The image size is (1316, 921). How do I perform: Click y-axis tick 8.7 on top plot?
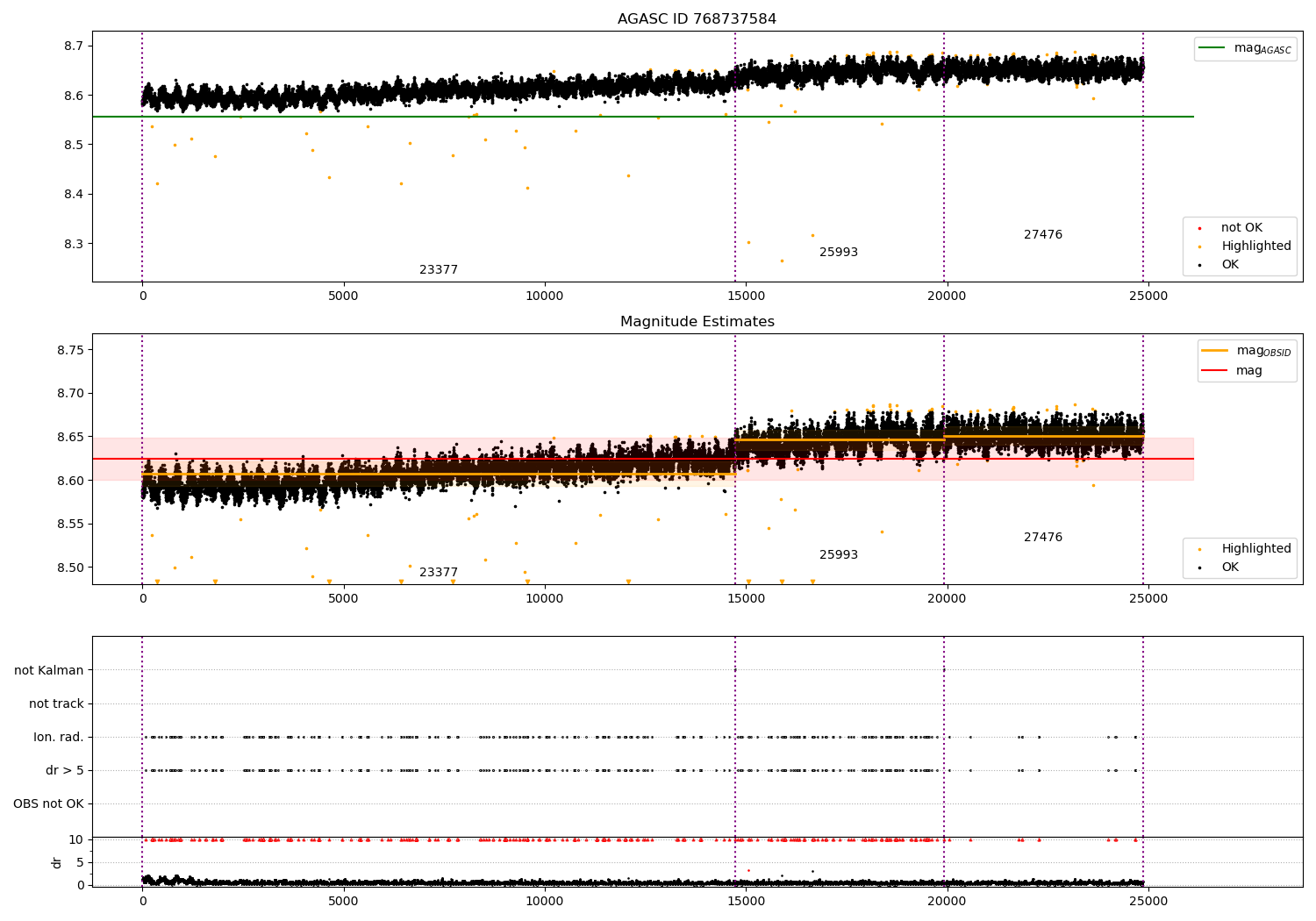(74, 46)
